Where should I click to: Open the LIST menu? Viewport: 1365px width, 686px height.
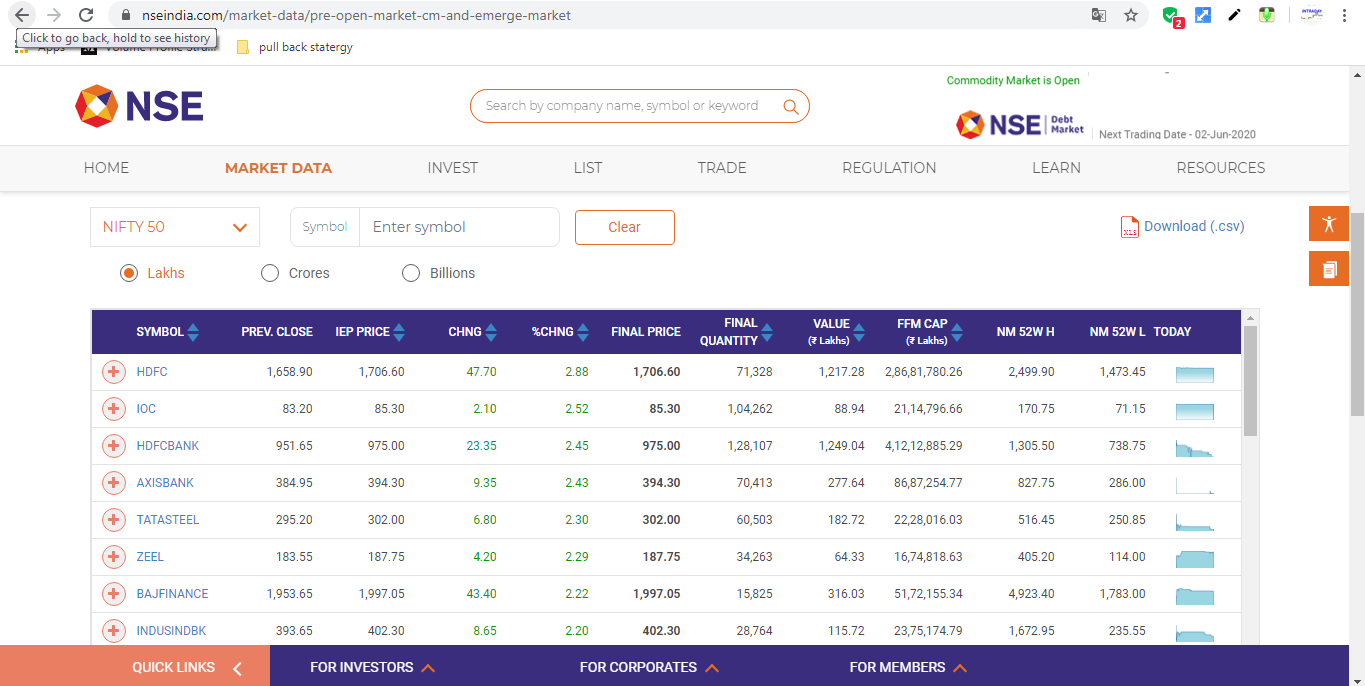click(588, 168)
